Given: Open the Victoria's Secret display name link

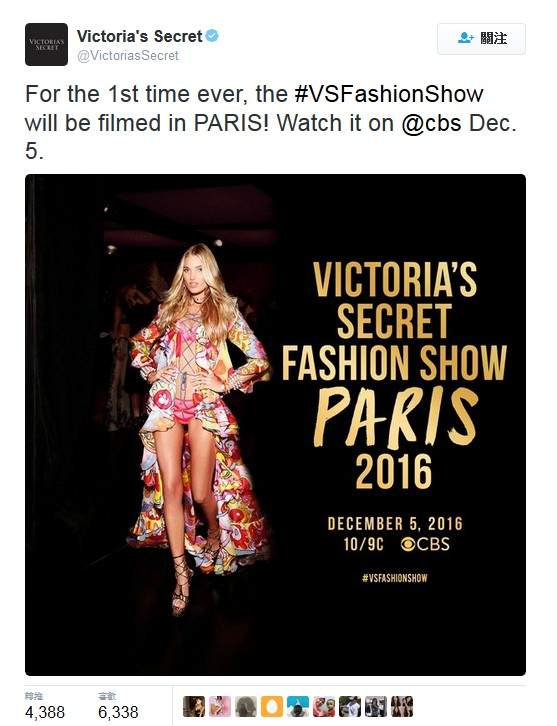Looking at the screenshot, I should [x=139, y=36].
